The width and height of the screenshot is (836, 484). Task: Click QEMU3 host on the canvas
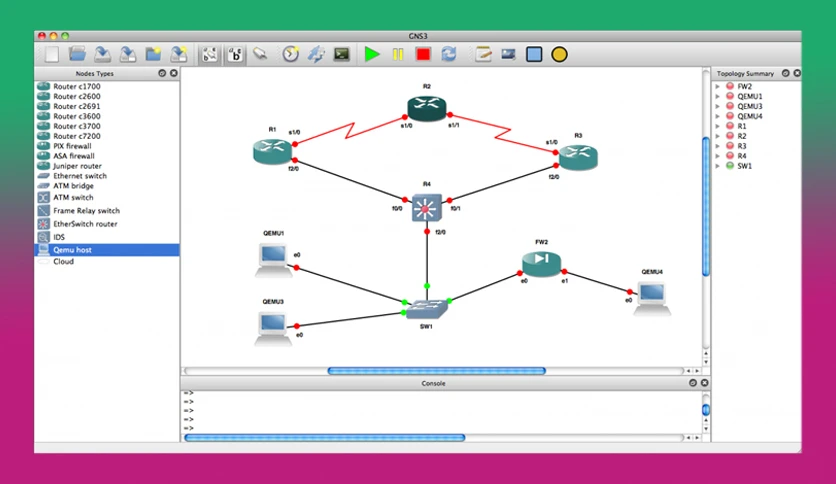273,329
